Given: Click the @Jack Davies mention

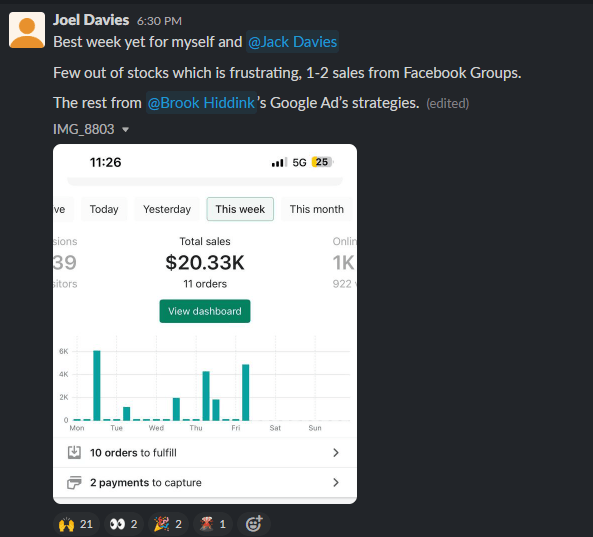Looking at the screenshot, I should (292, 42).
